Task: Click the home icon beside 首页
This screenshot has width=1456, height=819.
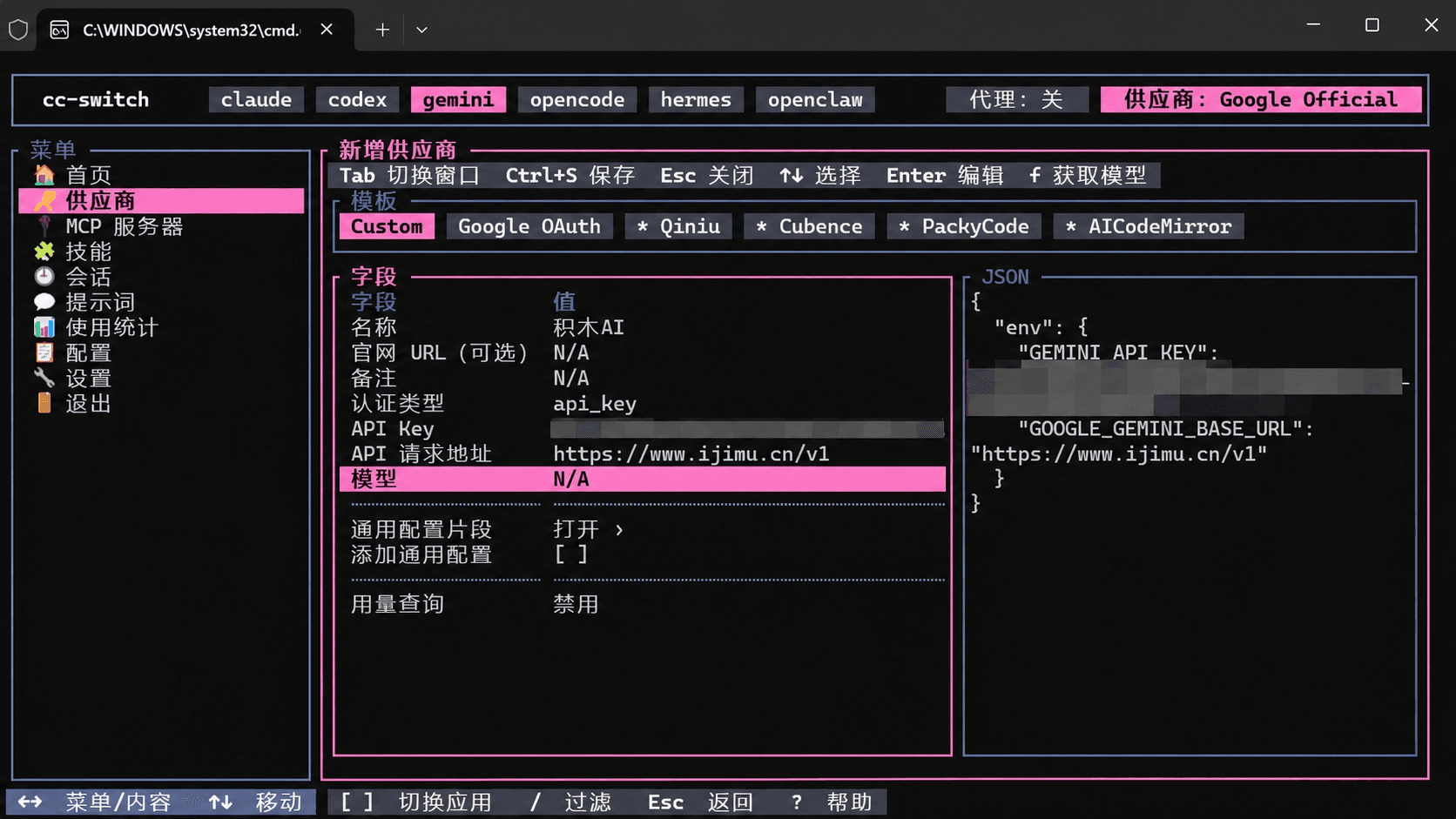Action: [44, 175]
